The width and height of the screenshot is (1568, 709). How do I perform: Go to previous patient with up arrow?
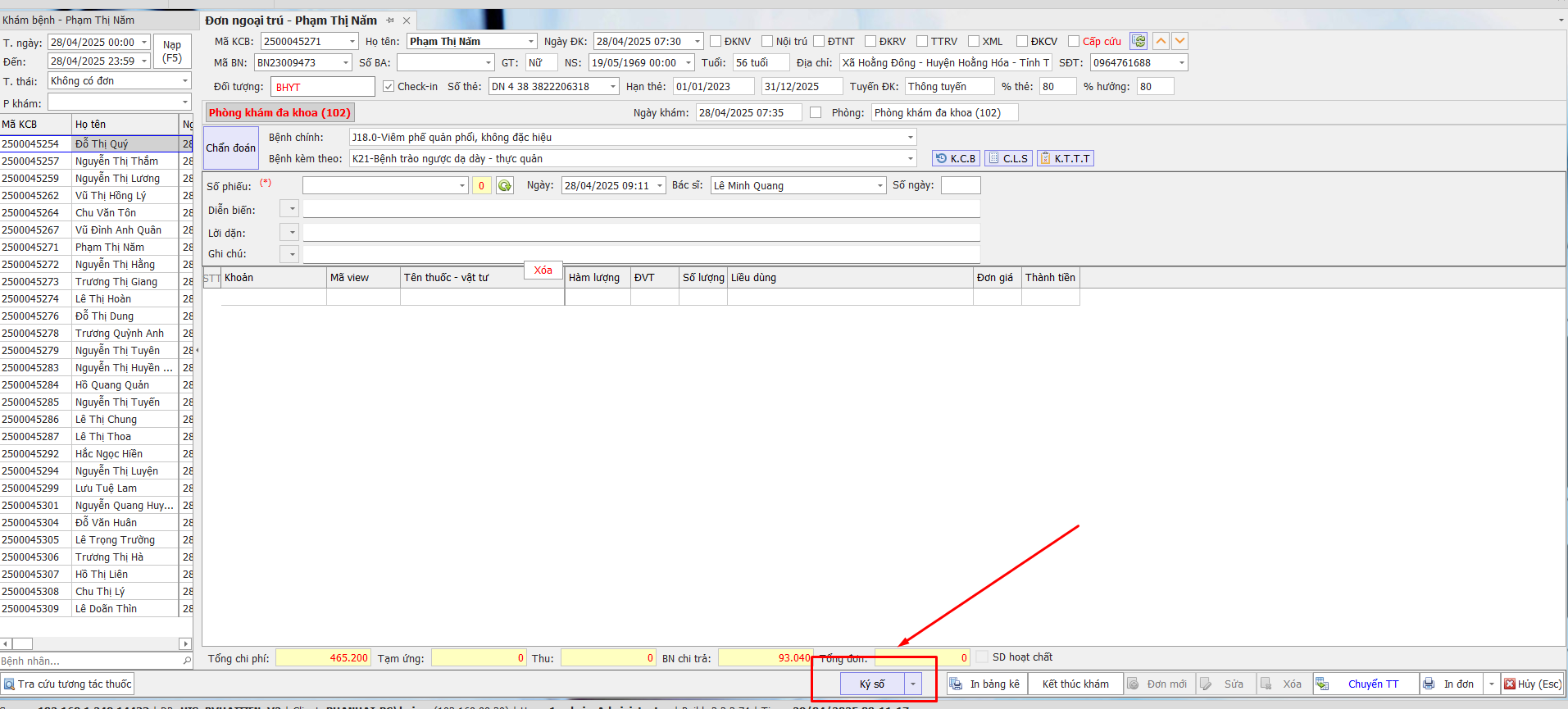coord(1161,41)
